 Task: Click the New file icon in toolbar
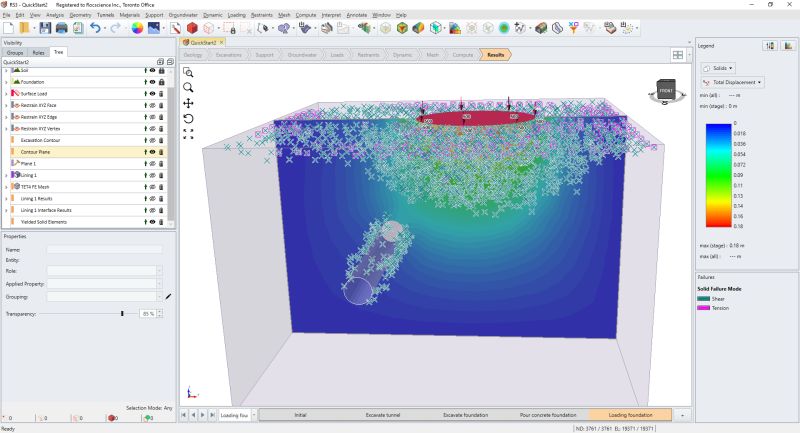coord(9,28)
